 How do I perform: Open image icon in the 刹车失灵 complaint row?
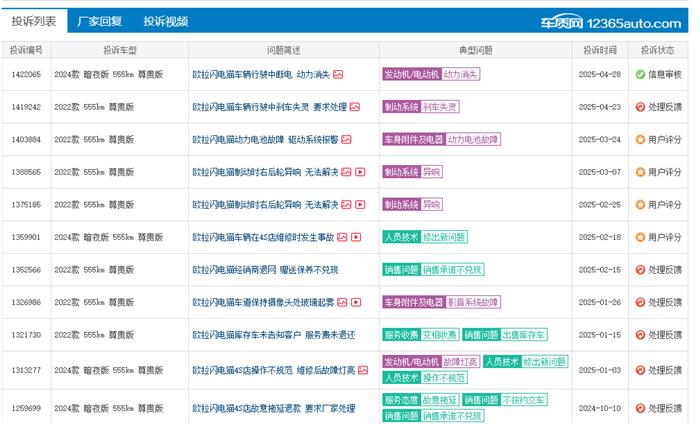[354, 107]
